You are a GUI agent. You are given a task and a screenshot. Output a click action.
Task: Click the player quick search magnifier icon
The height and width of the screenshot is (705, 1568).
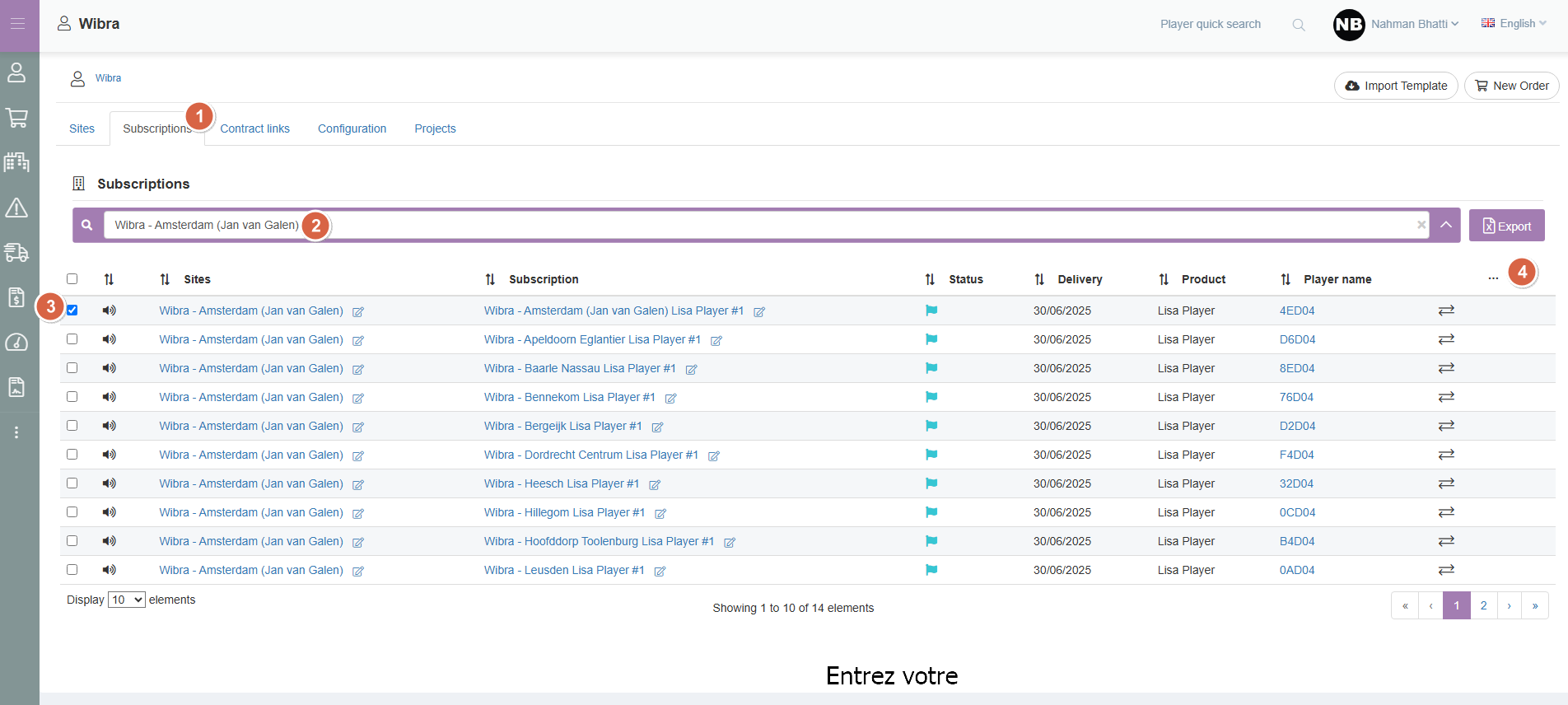click(x=1299, y=25)
